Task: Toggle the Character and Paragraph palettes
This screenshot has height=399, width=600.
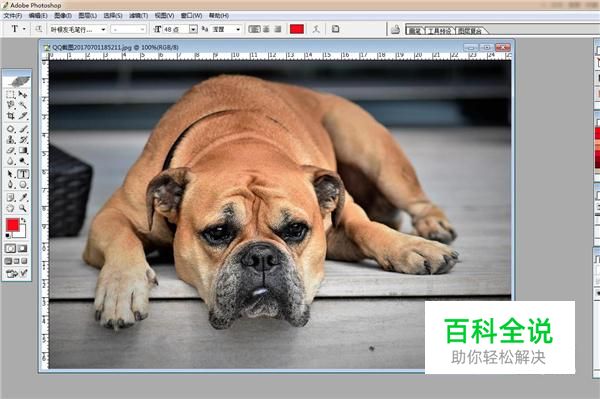Action: [x=335, y=29]
